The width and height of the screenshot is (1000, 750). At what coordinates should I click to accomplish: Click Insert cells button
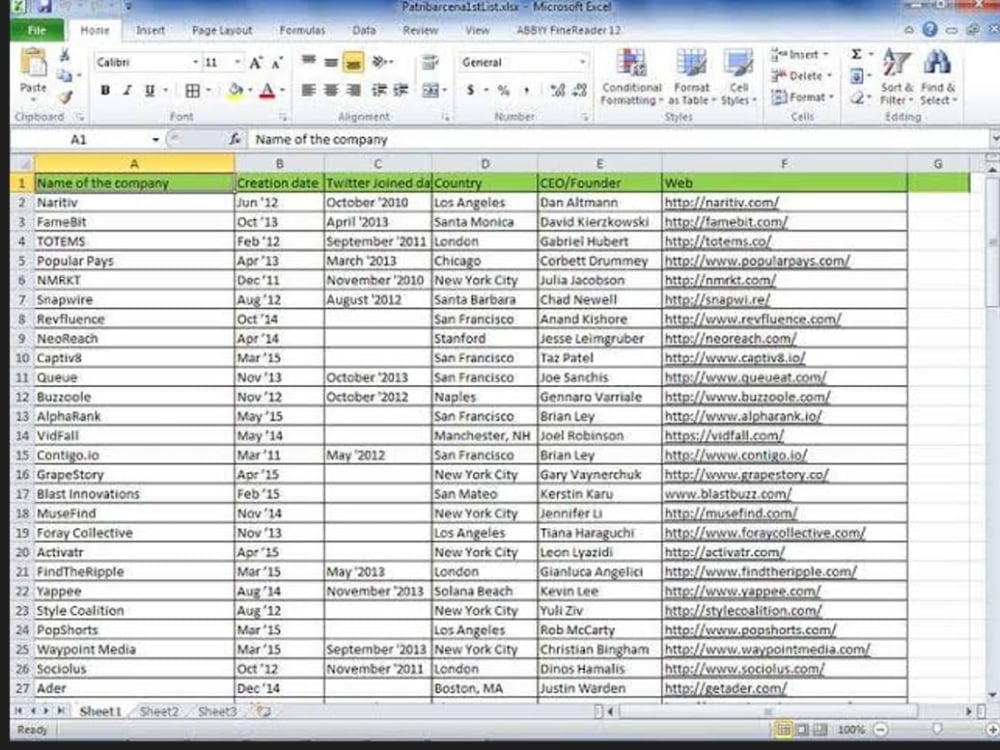(800, 55)
